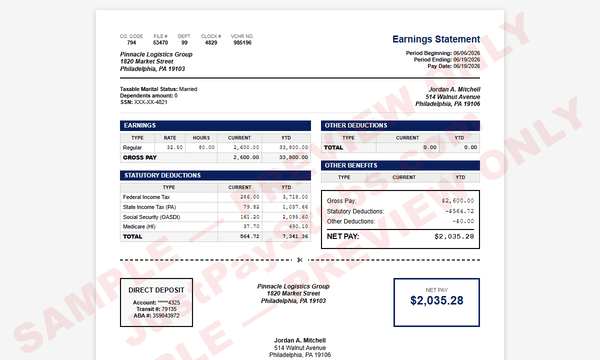Click the Period Ending date line
Image resolution: width=600 pixels, height=360 pixels.
tap(447, 60)
